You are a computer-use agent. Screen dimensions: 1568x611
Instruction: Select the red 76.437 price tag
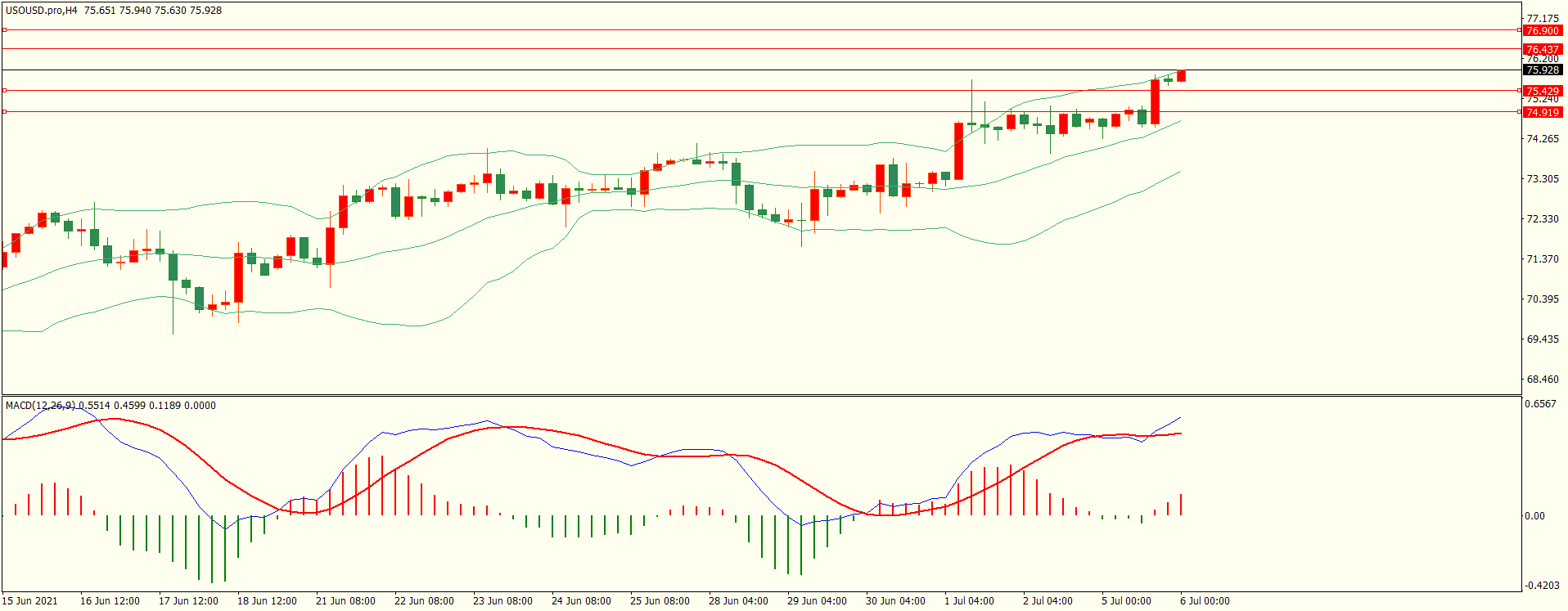coord(1543,50)
